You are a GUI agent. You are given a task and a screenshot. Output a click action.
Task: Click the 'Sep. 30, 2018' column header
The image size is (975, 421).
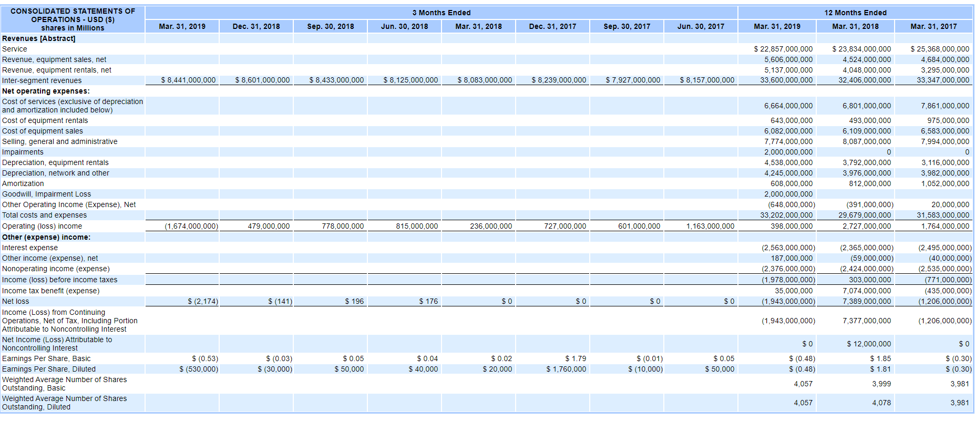[x=330, y=26]
